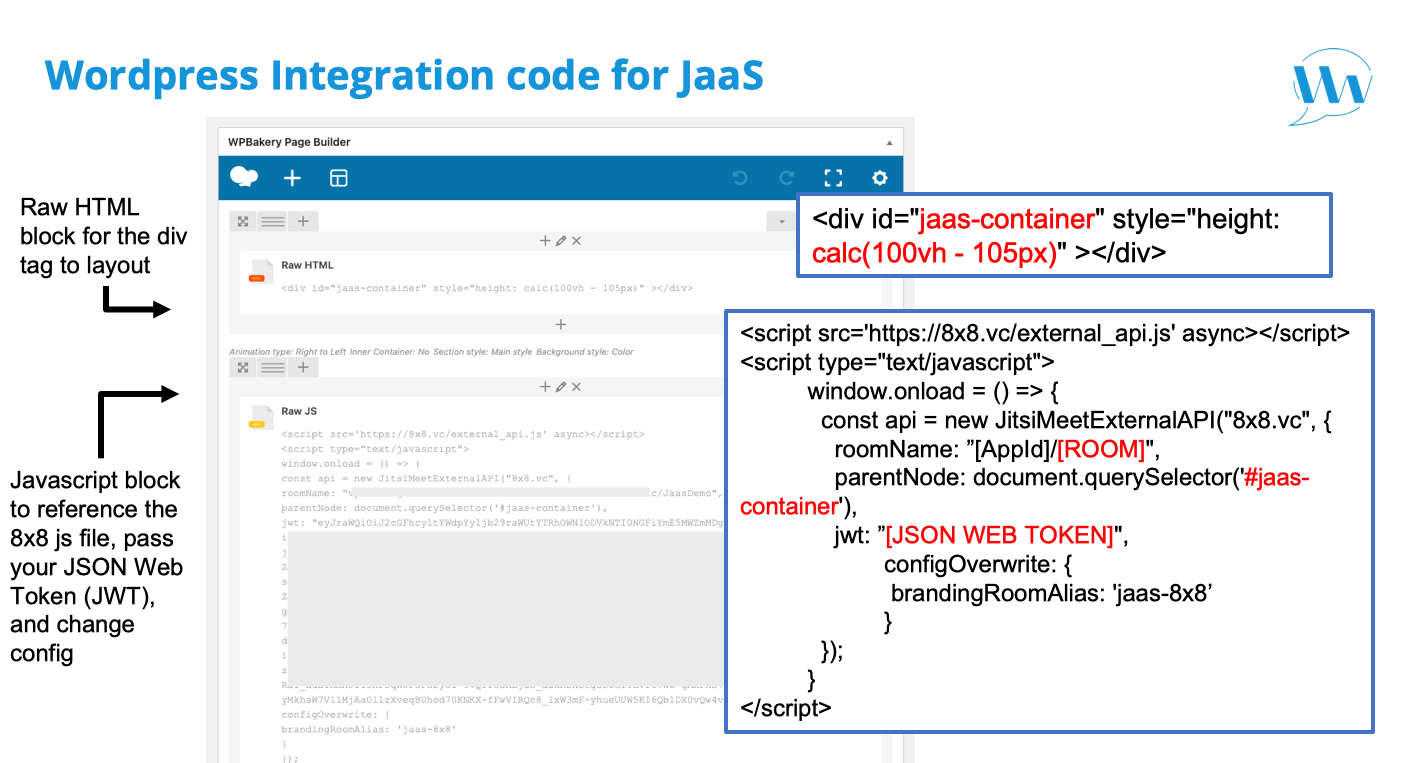Screen dimensions: 1409x763
Task: Click the Raw JS file icon
Action: tap(260, 417)
